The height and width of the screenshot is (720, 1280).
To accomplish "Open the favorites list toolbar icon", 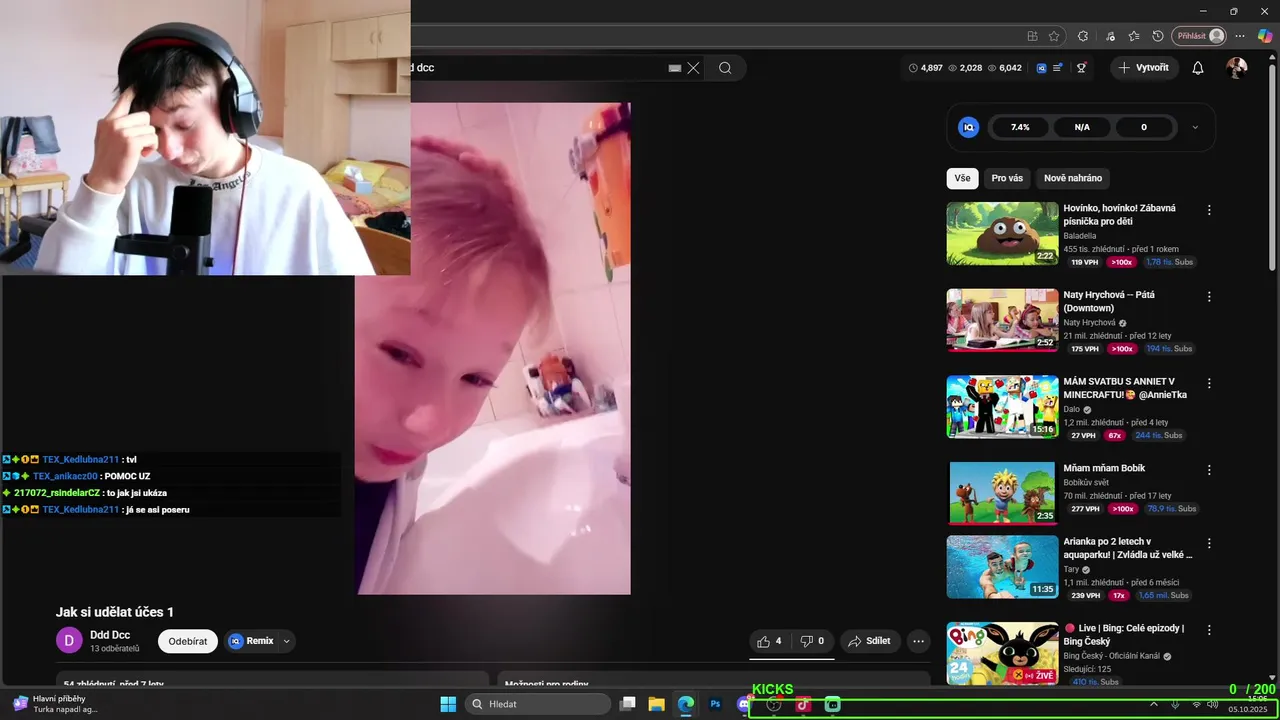I will [x=1133, y=36].
